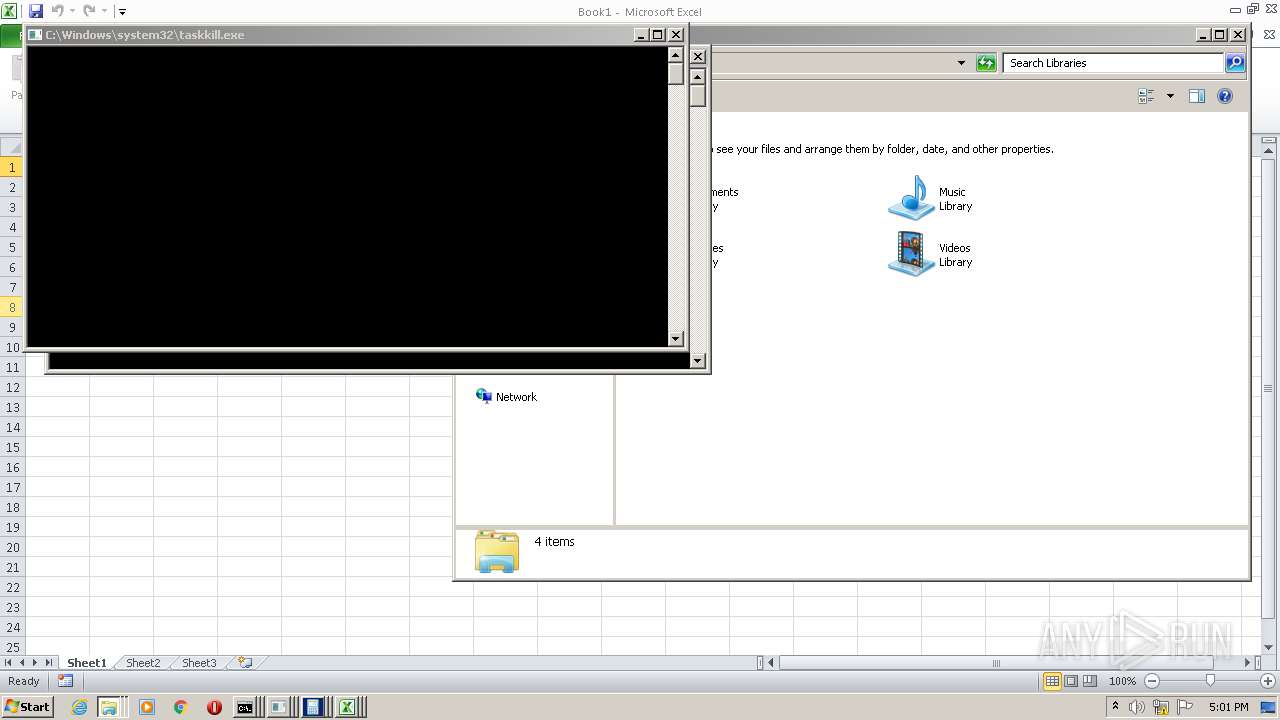Click the zoom in plus button
1280x720 pixels.
1267,681
